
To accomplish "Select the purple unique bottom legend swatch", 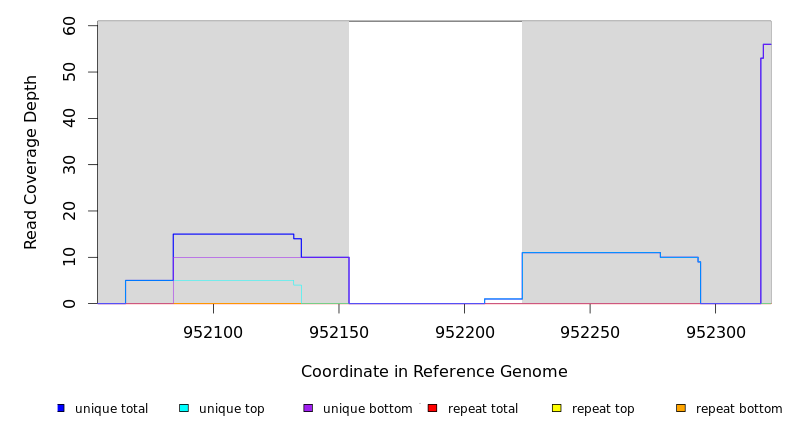I will click(x=308, y=408).
